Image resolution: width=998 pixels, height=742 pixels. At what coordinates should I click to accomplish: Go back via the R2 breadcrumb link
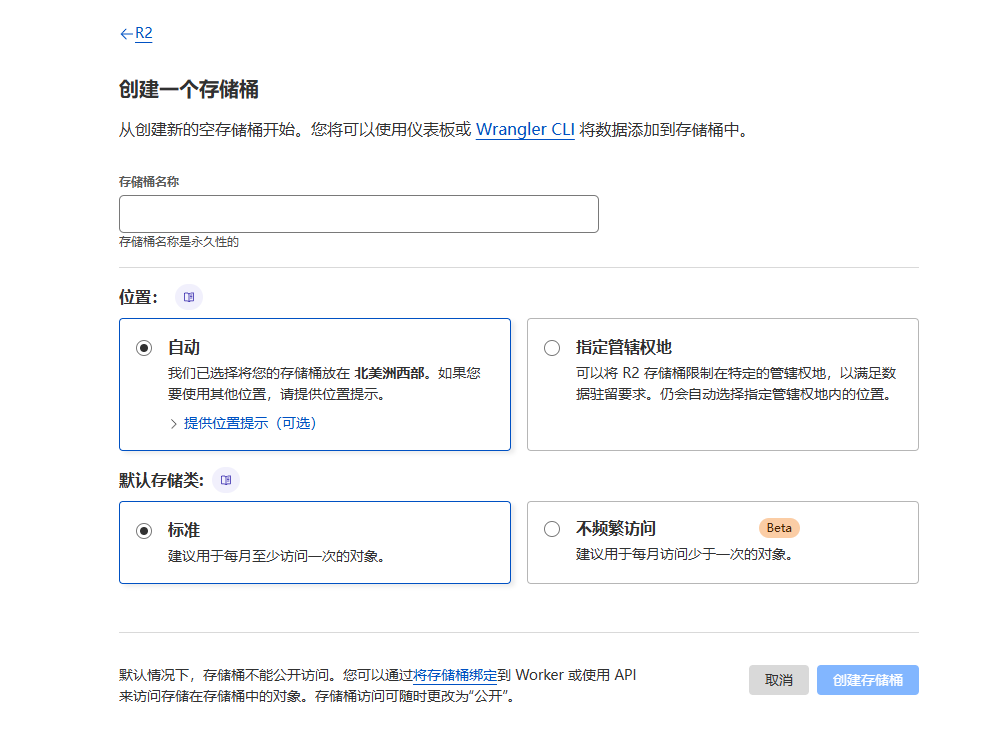[144, 33]
